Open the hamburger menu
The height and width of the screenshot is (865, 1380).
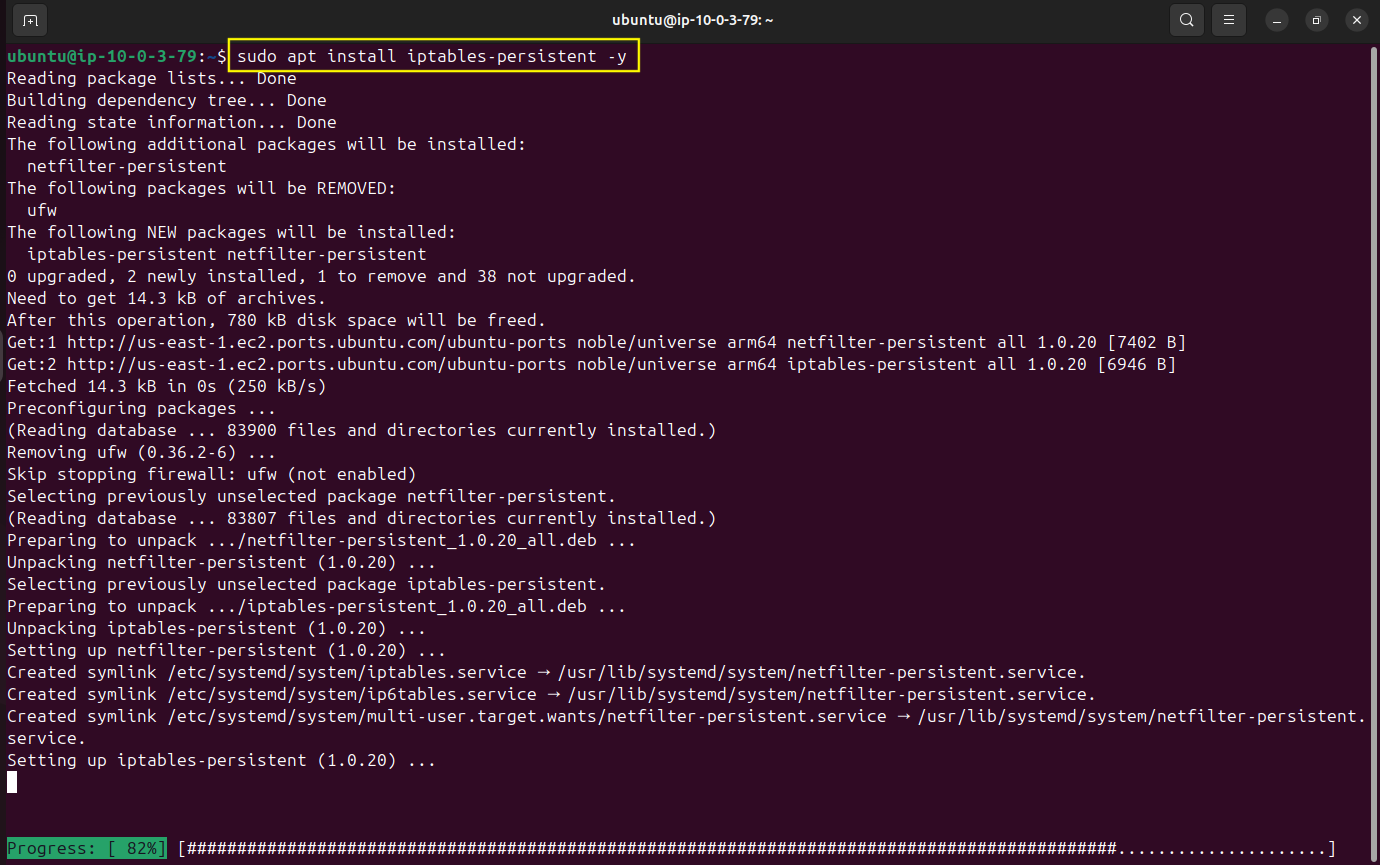[x=1229, y=20]
